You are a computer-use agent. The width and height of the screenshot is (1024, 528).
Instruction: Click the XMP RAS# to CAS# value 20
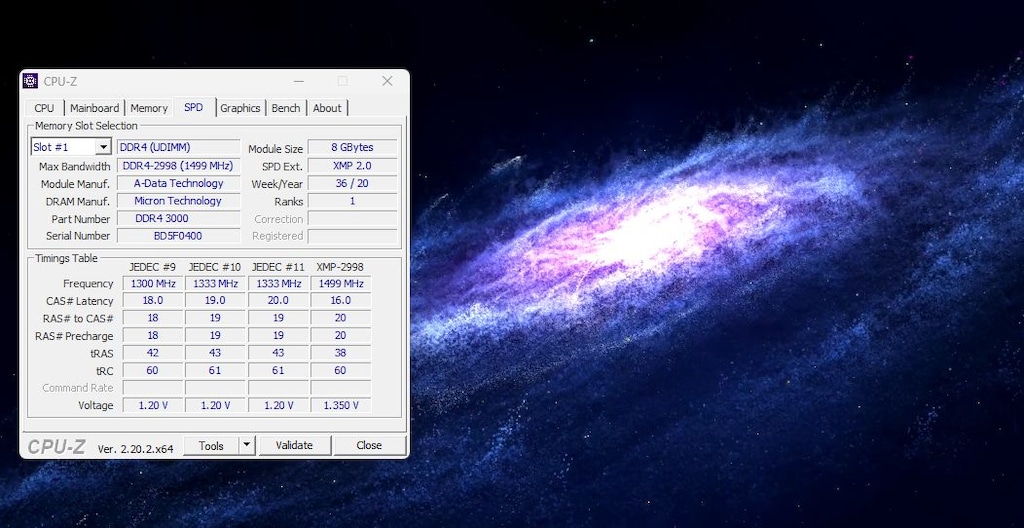(x=341, y=318)
